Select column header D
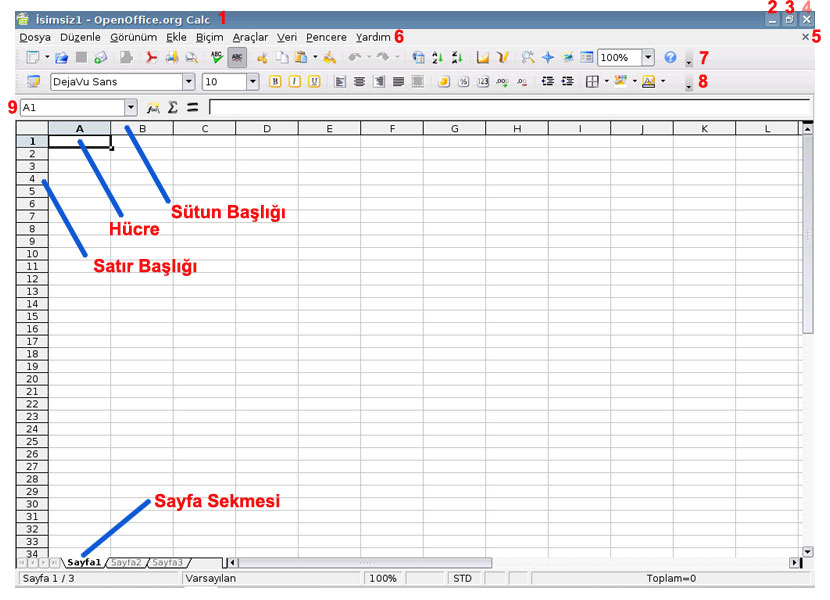Viewport: 830px width, 600px height. pos(267,128)
